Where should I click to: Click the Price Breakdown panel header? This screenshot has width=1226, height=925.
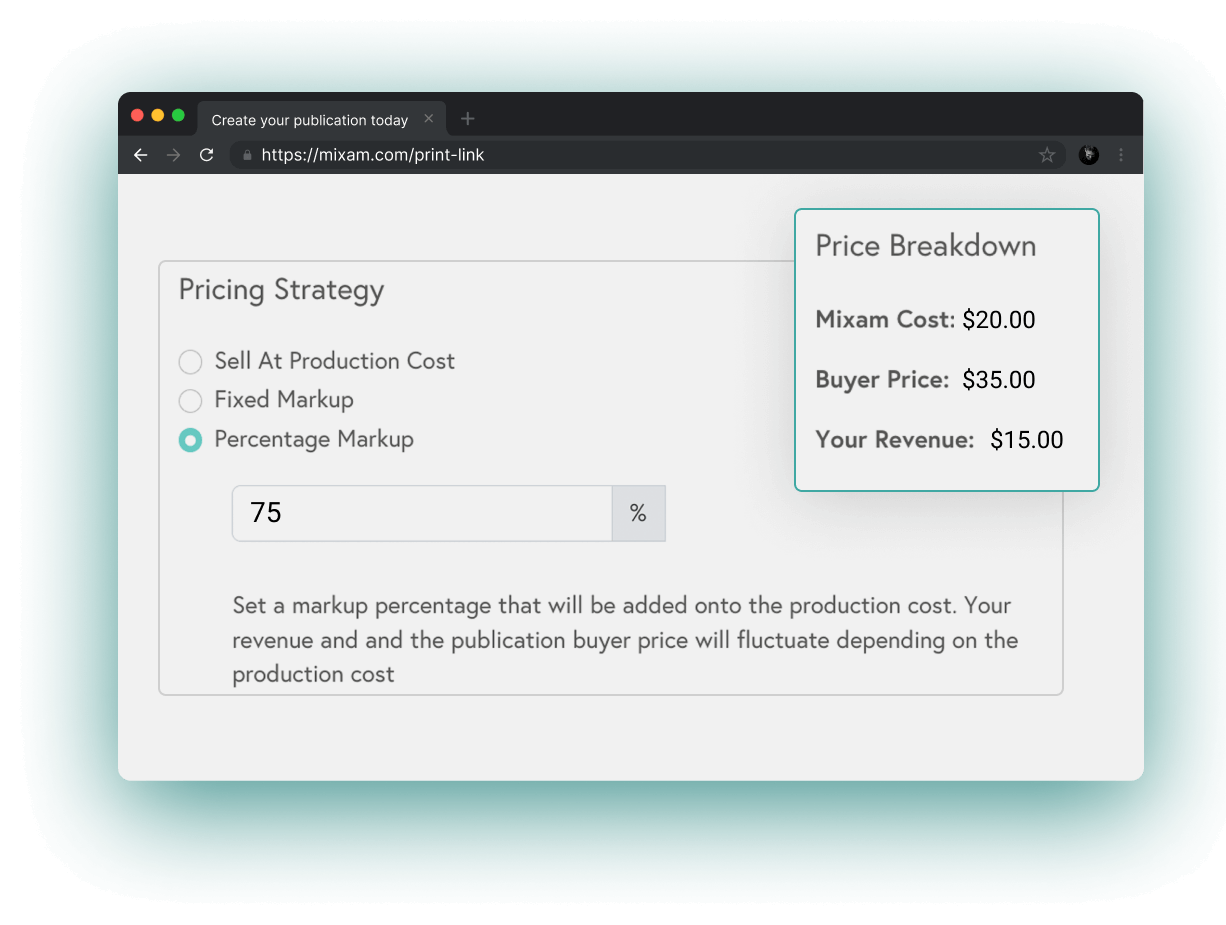tap(925, 245)
